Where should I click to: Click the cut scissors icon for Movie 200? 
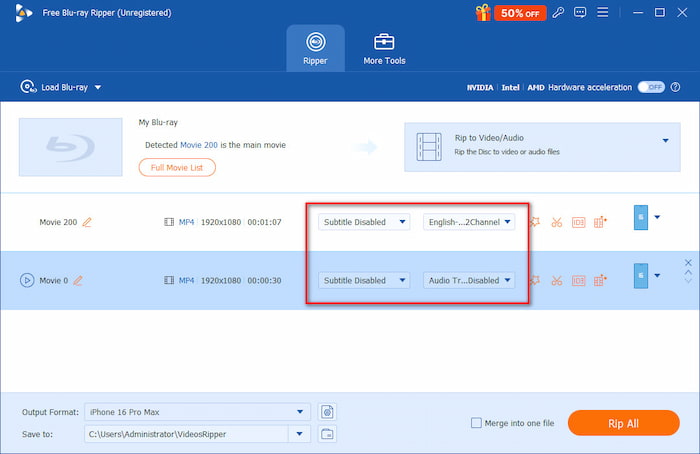point(557,222)
